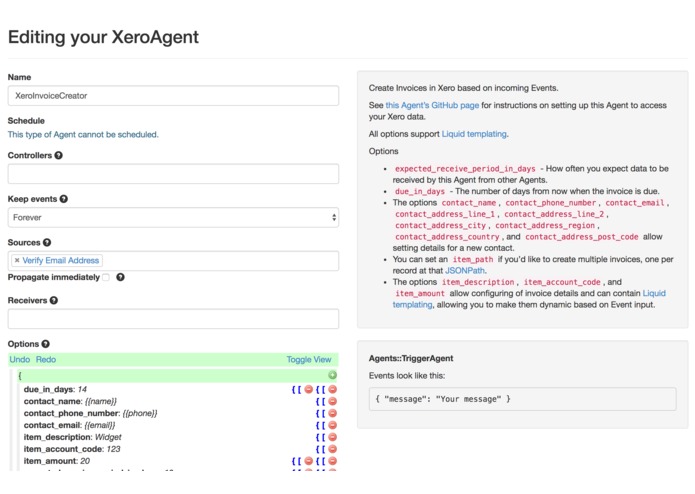The image size is (695, 494).
Task: Click curly brace icon on contact_email row
Action: click(317, 425)
